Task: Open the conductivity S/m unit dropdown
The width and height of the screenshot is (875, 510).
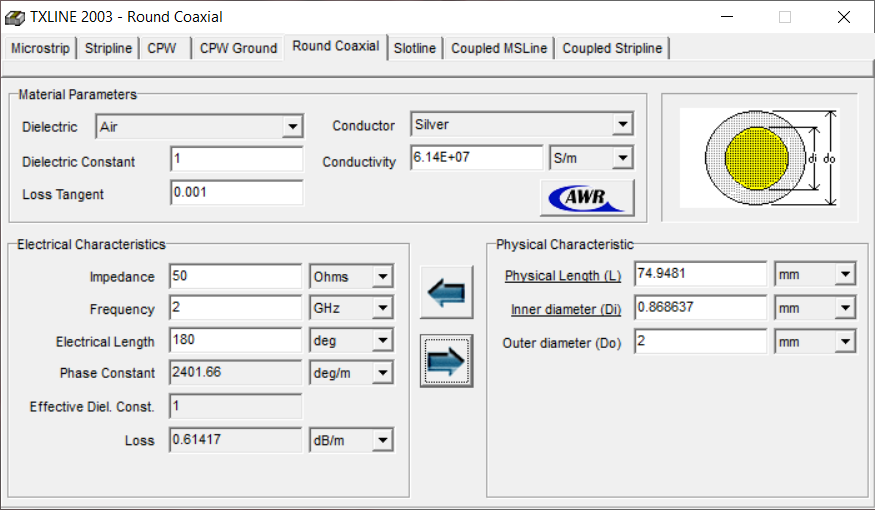Action: click(623, 158)
